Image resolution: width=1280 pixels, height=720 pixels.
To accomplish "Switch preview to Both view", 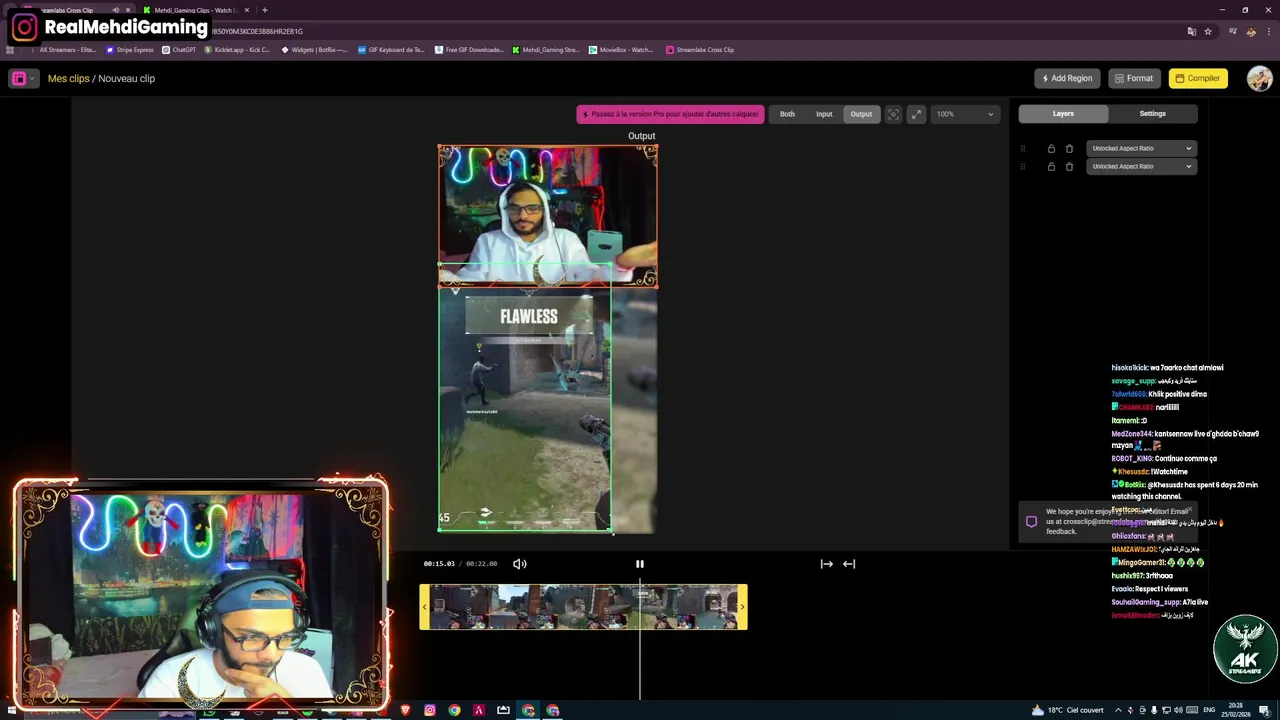I will pos(787,114).
